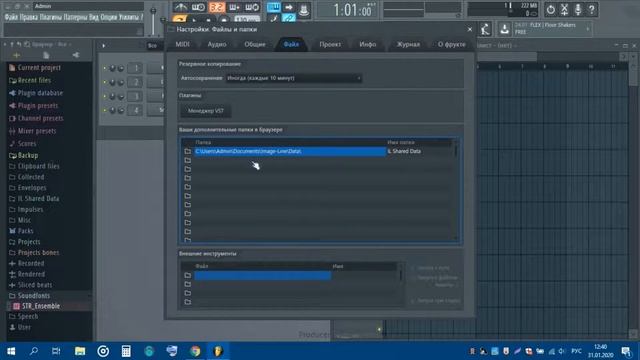Viewport: 640px width, 360px height.
Task: Click the blue chain link icon
Action: [x=289, y=18]
